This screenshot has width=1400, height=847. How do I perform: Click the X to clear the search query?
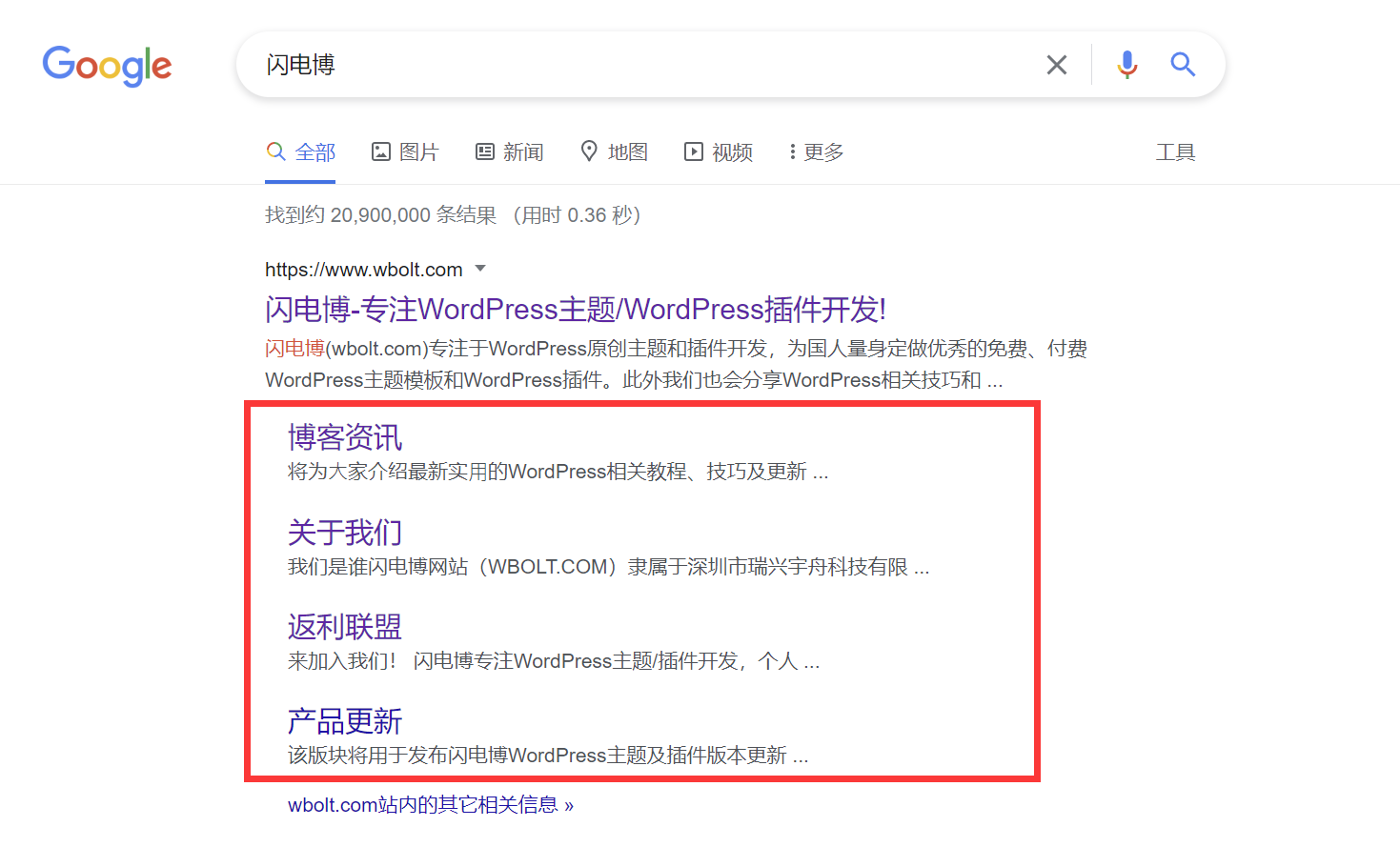[1056, 64]
